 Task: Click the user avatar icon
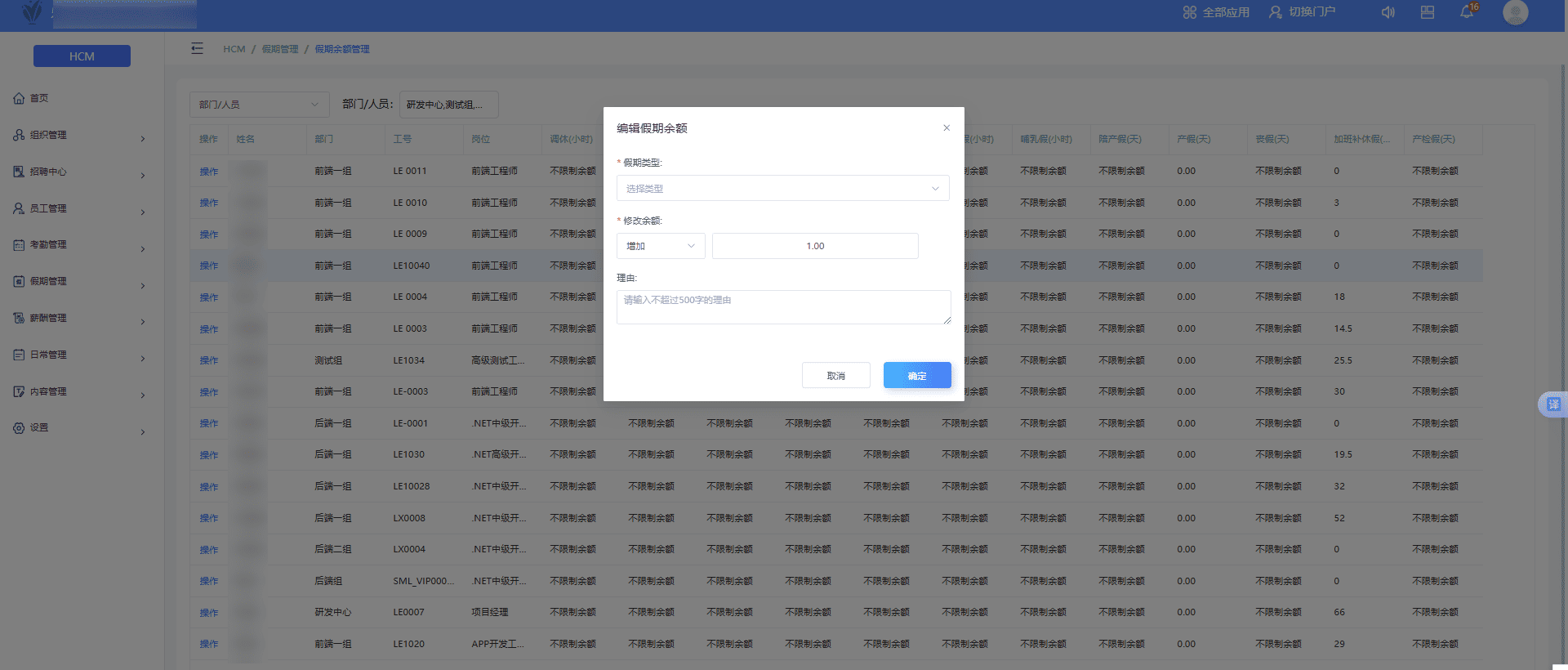pos(1515,12)
